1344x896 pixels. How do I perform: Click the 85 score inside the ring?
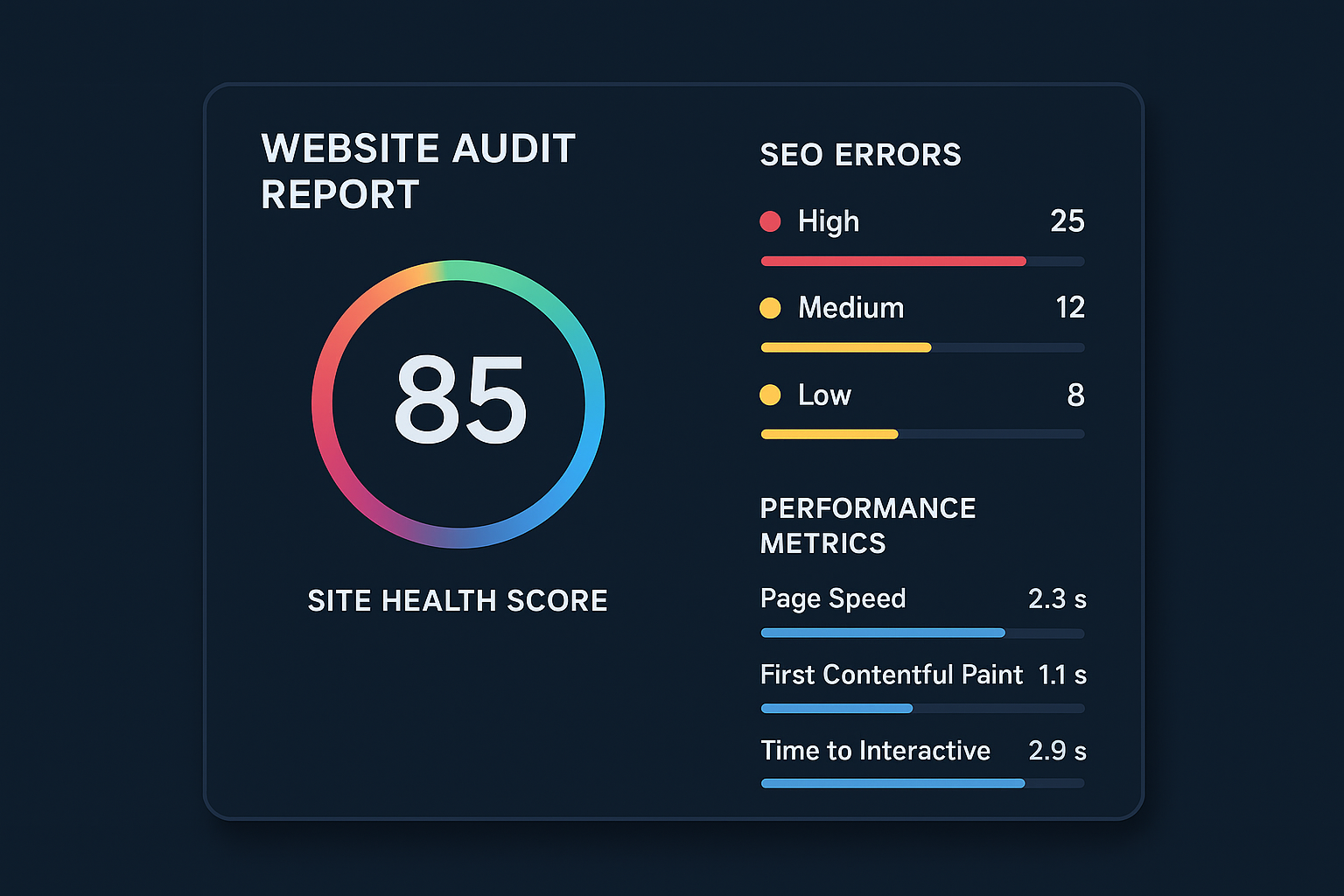pyautogui.click(x=460, y=401)
